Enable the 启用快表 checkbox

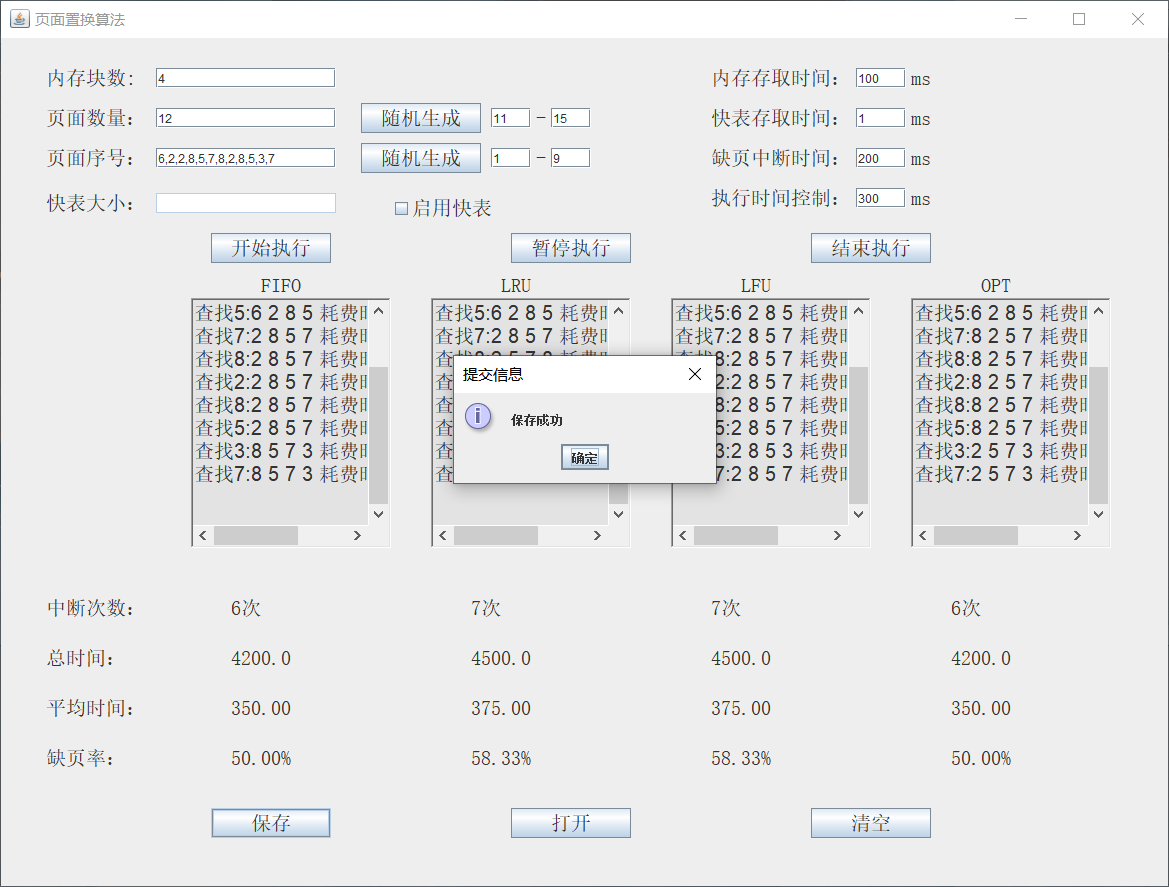pos(401,209)
